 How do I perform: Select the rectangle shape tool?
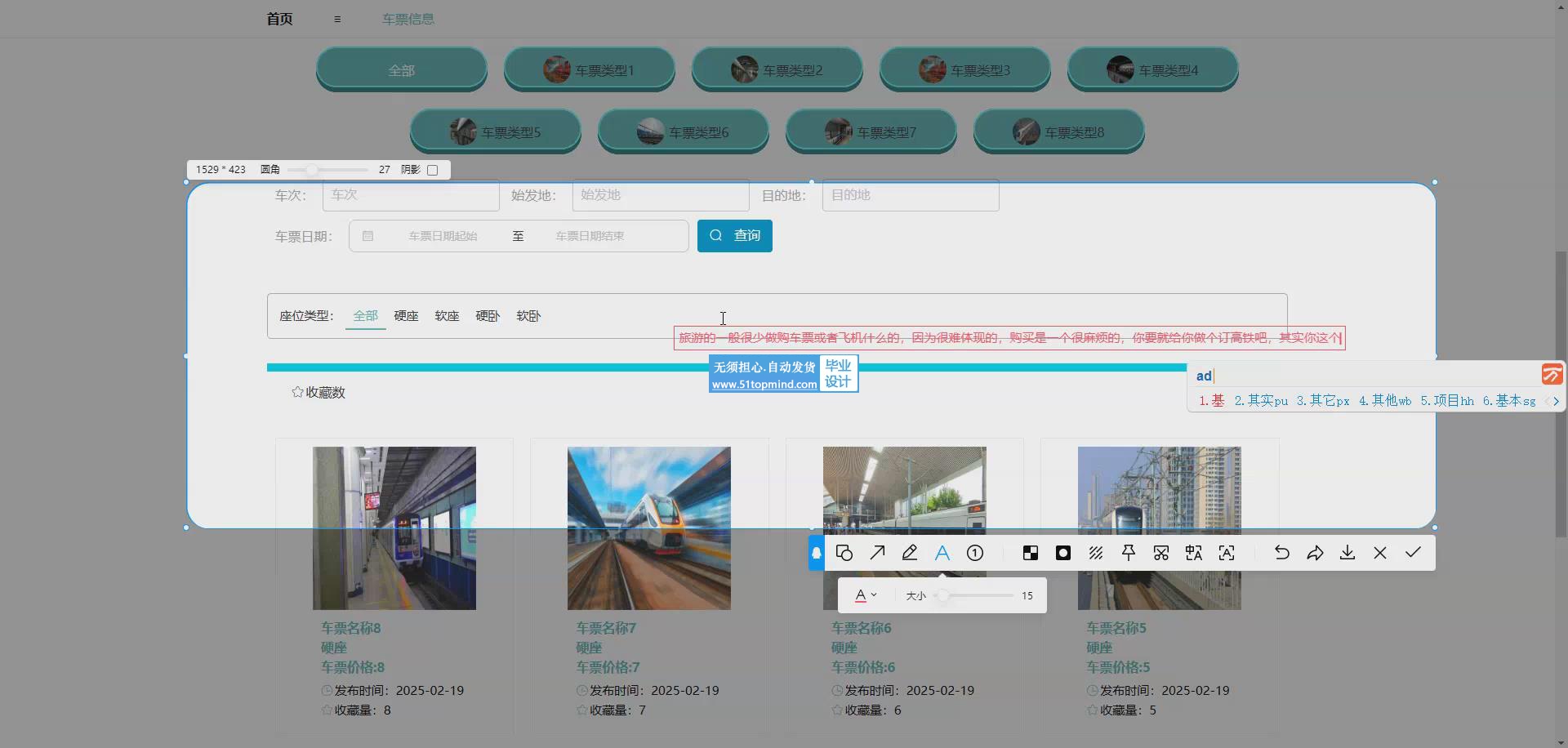[x=844, y=554]
